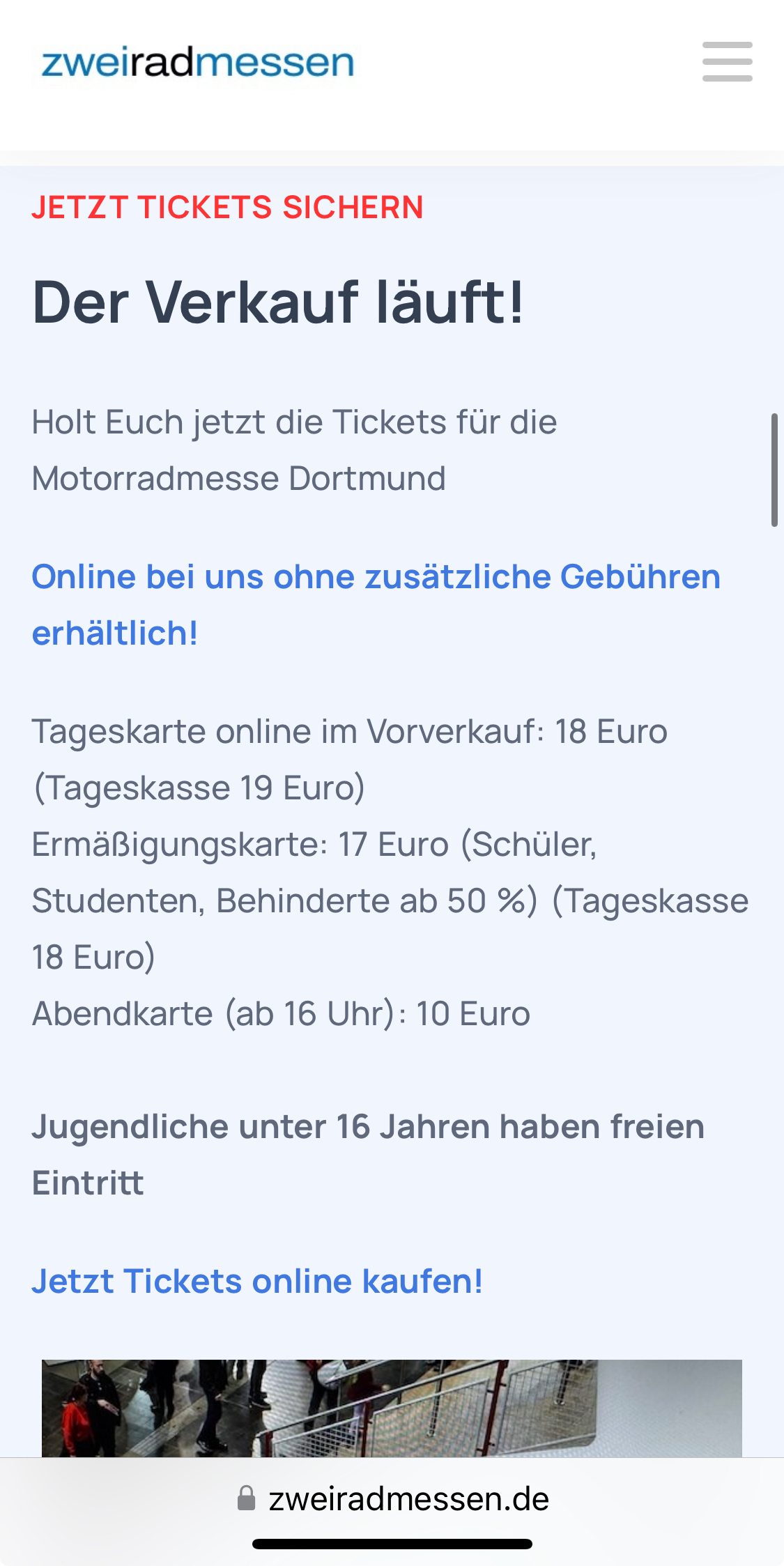Open the hamburger navigation menu
Image resolution: width=784 pixels, height=1566 pixels.
click(x=727, y=62)
